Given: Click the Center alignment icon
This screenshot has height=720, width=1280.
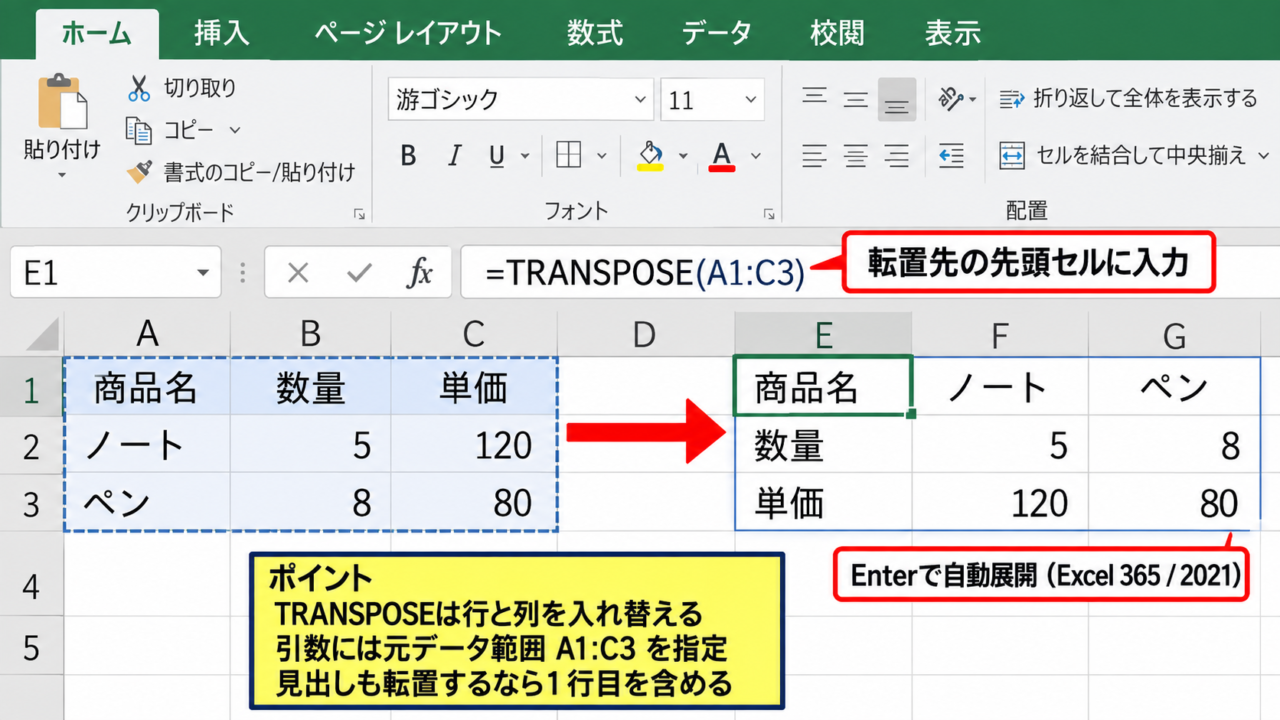Looking at the screenshot, I should [855, 156].
